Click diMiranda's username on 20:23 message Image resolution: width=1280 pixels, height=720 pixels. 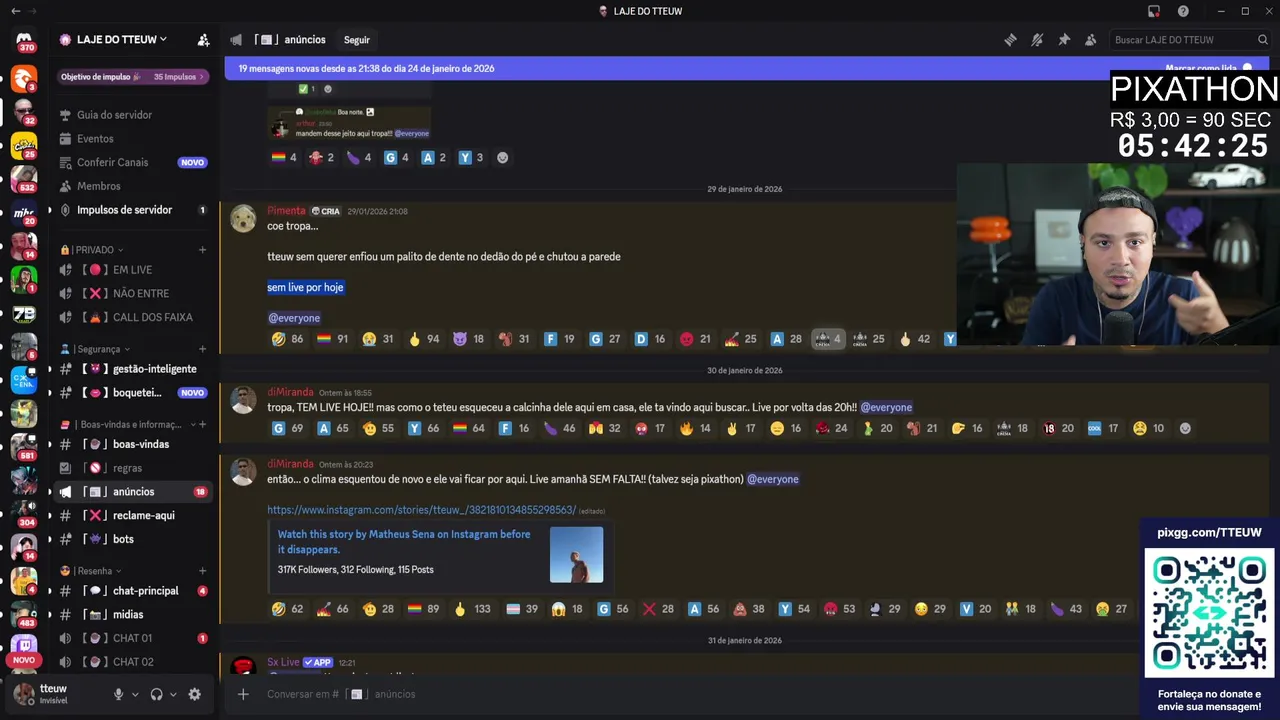point(290,464)
